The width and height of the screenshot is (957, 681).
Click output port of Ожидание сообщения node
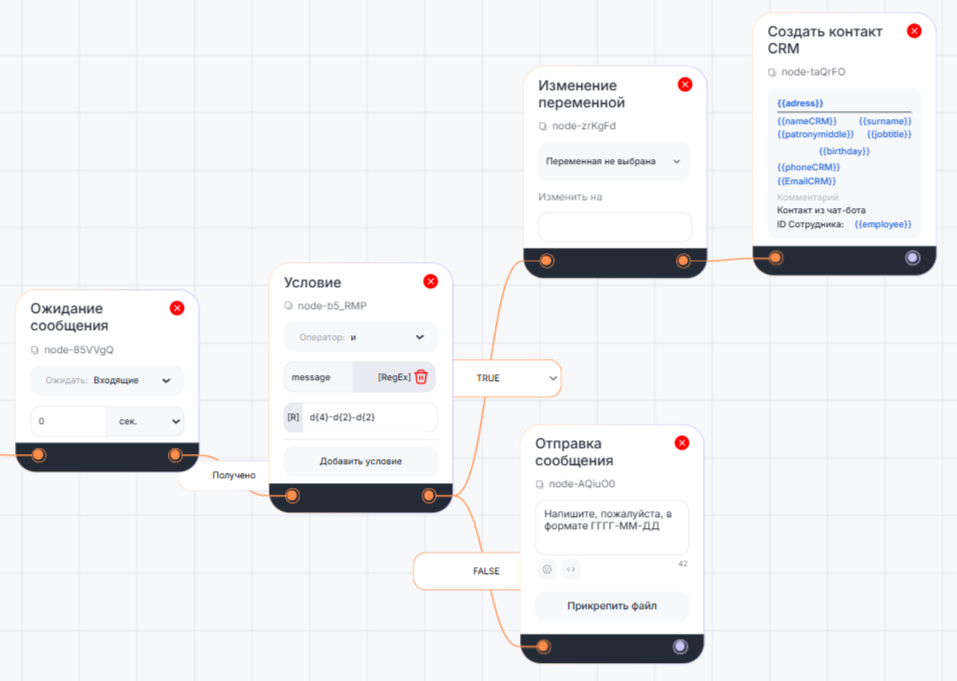pyautogui.click(x=176, y=455)
